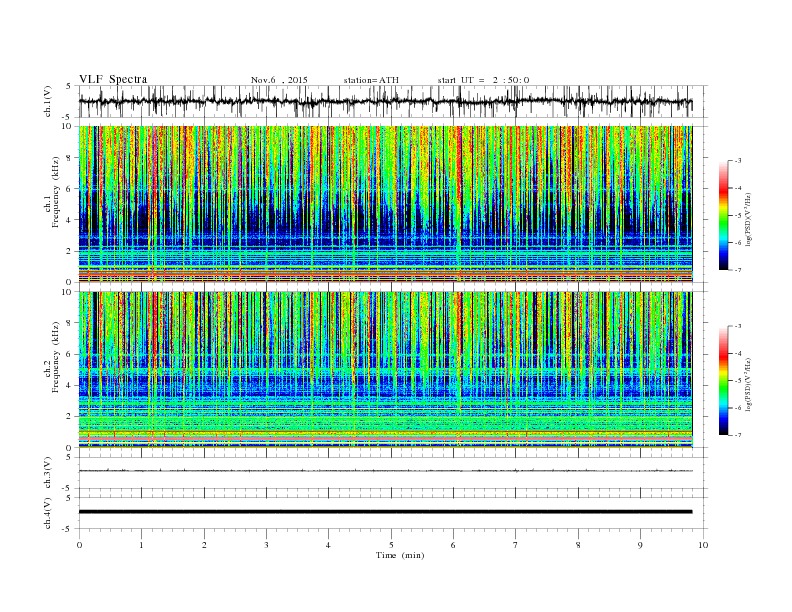The width and height of the screenshot is (792, 612).
Task: Click the "8" tick on the time axis
Action: point(578,545)
